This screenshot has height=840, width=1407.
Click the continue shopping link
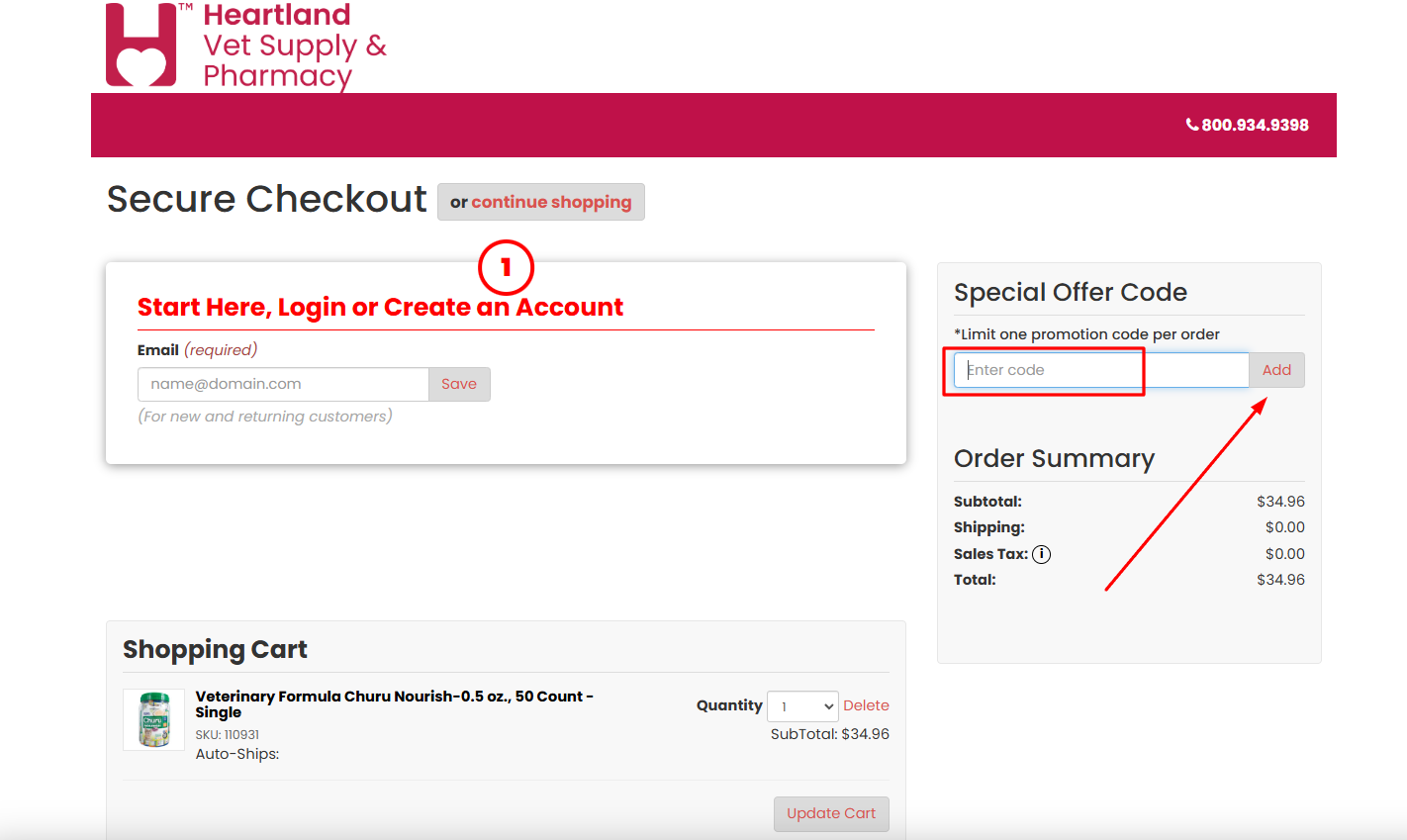(x=552, y=202)
